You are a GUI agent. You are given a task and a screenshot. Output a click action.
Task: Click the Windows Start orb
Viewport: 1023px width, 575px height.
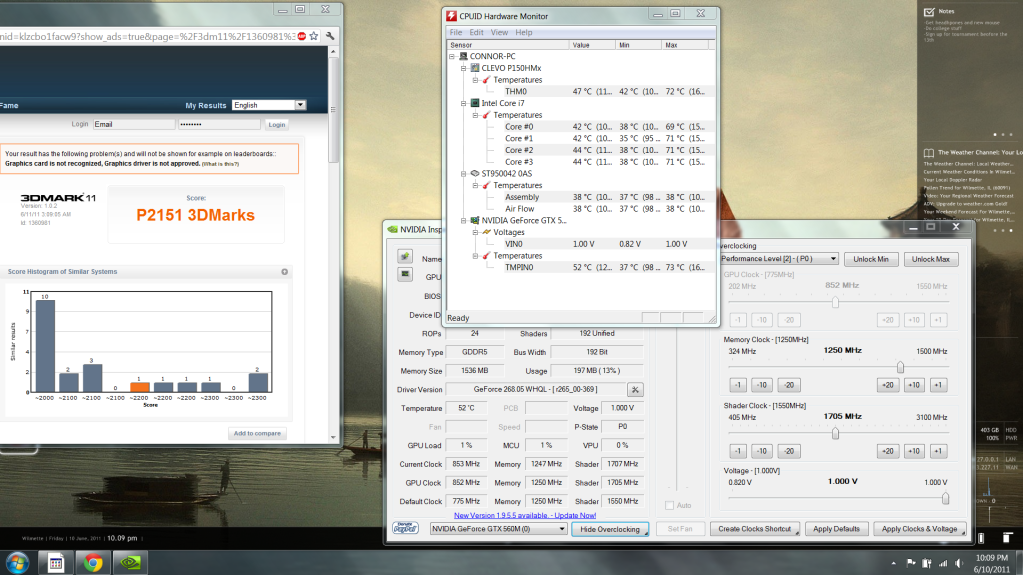tap(17, 562)
